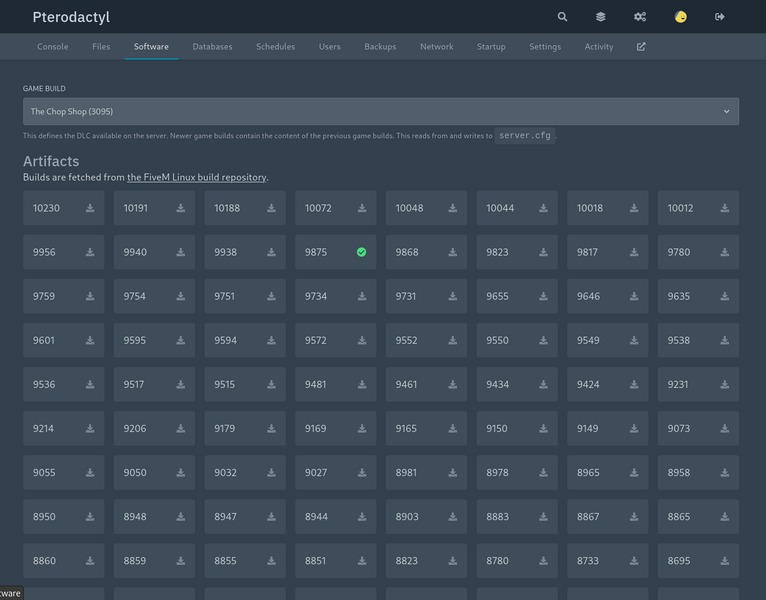Viewport: 766px width, 600px height.
Task: Download artifact build 10230
Action: click(x=90, y=208)
